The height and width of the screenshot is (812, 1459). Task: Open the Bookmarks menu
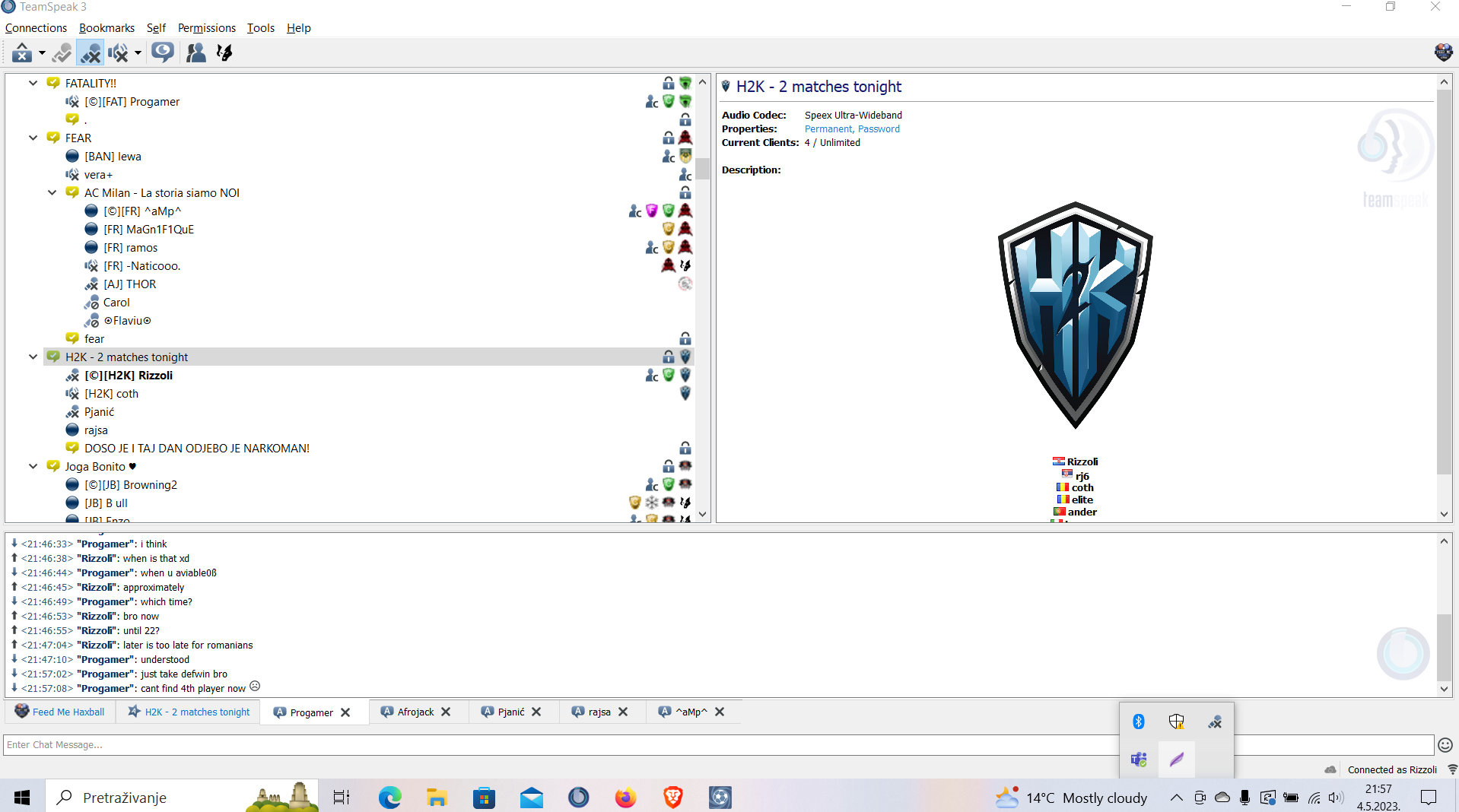(x=106, y=28)
